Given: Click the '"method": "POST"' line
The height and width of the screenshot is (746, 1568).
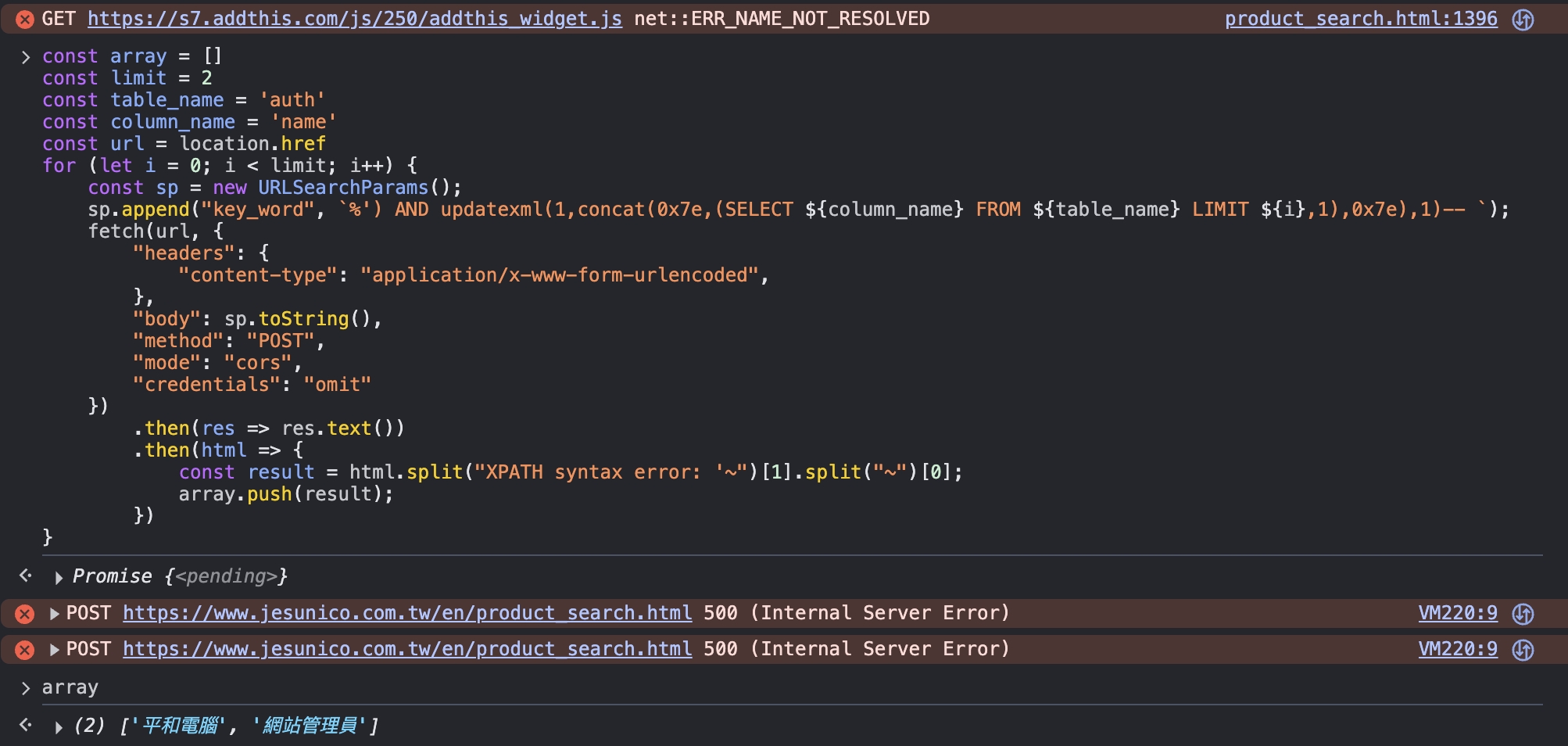Looking at the screenshot, I should pos(228,341).
